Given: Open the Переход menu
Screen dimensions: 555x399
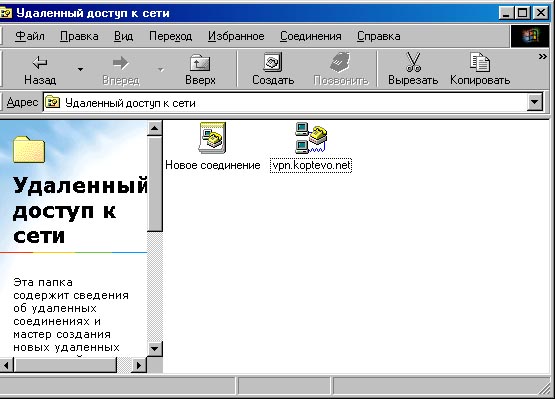Looking at the screenshot, I should pyautogui.click(x=170, y=36).
